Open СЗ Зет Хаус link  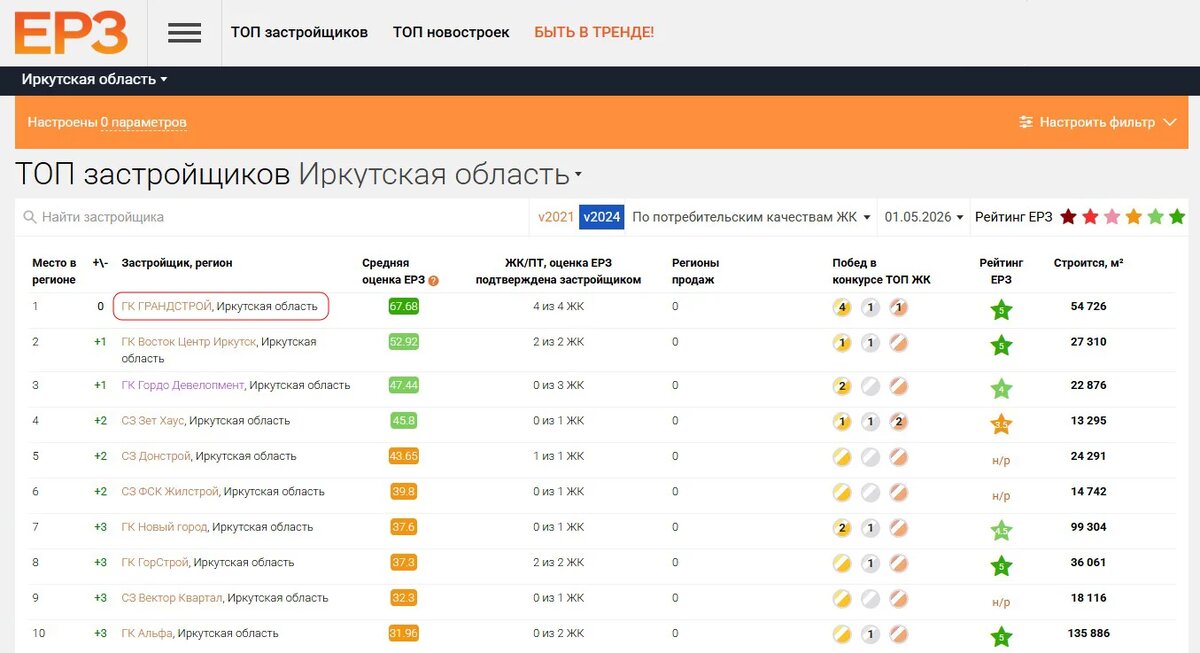point(153,420)
